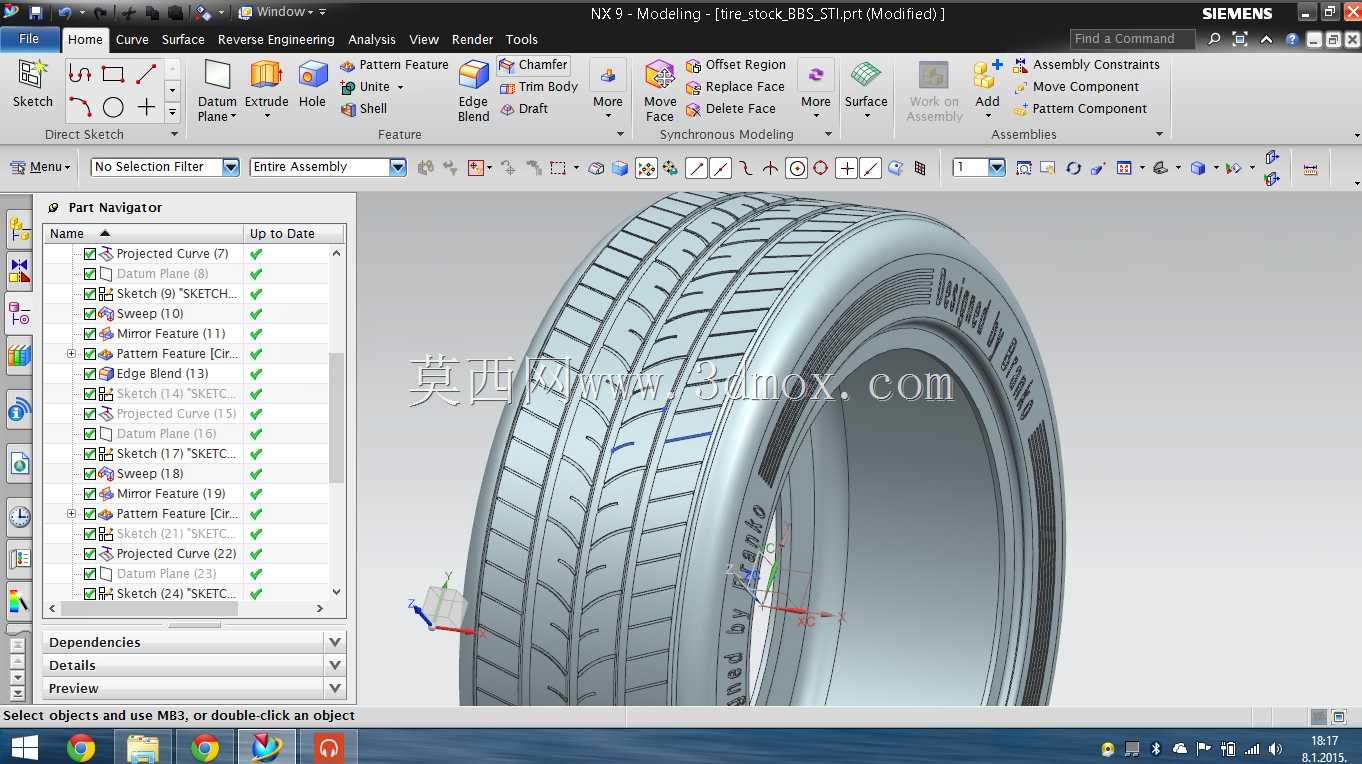Image resolution: width=1362 pixels, height=764 pixels.
Task: Switch to the Curve tab
Action: click(x=132, y=40)
